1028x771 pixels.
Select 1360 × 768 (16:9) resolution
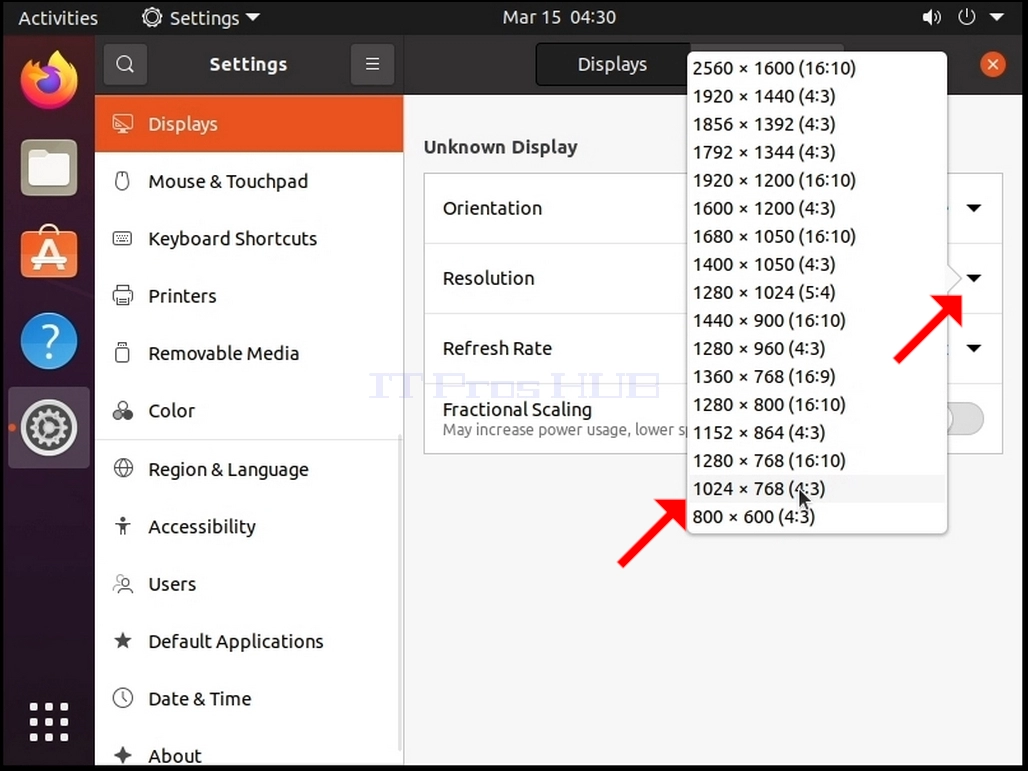(x=817, y=377)
